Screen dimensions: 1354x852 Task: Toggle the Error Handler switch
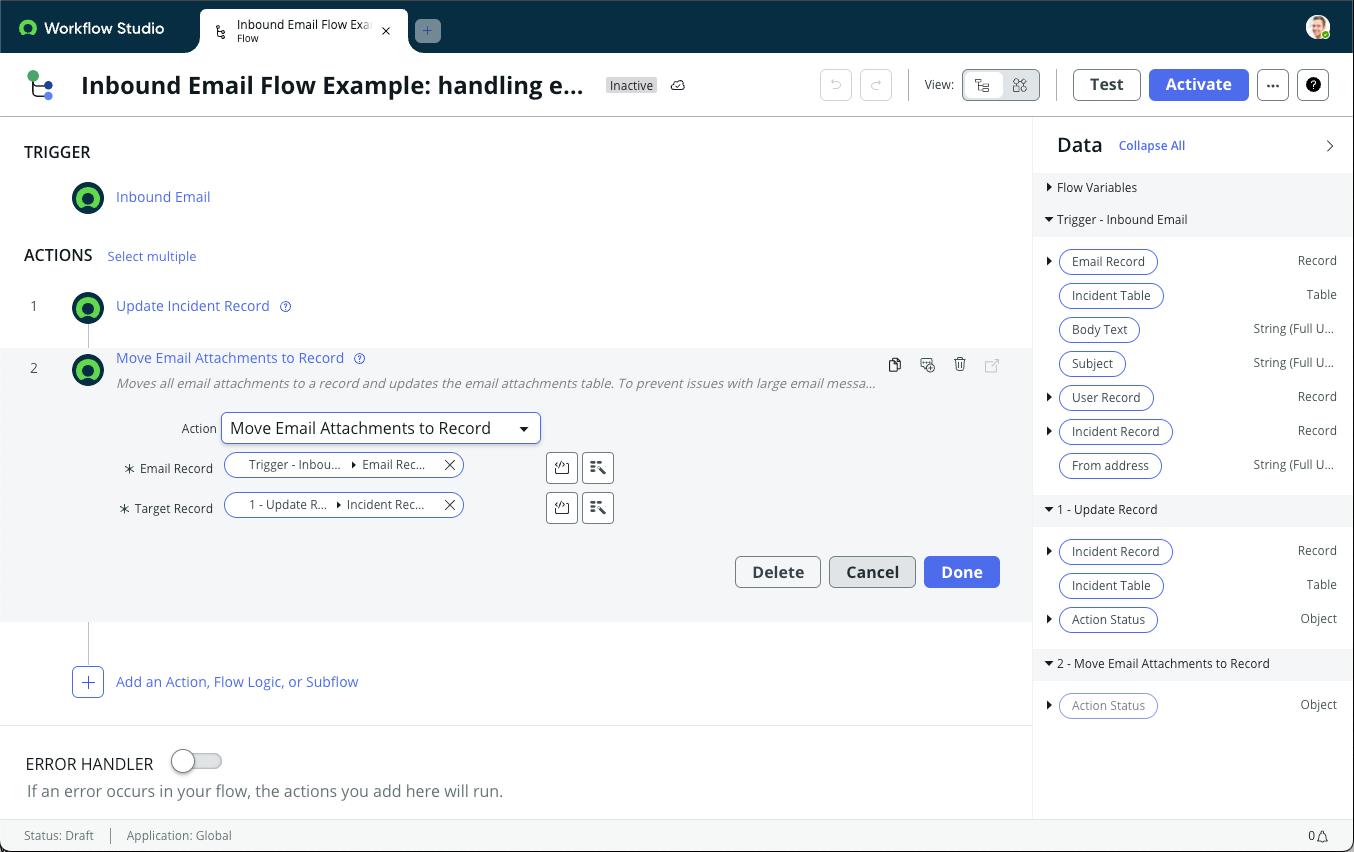[196, 762]
